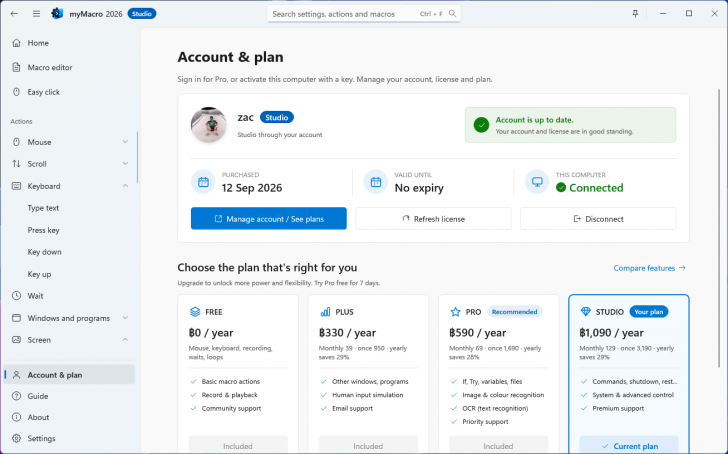Viewport: 728px width, 454px height.
Task: Click the Recommended badge on PRO
Action: (x=514, y=312)
